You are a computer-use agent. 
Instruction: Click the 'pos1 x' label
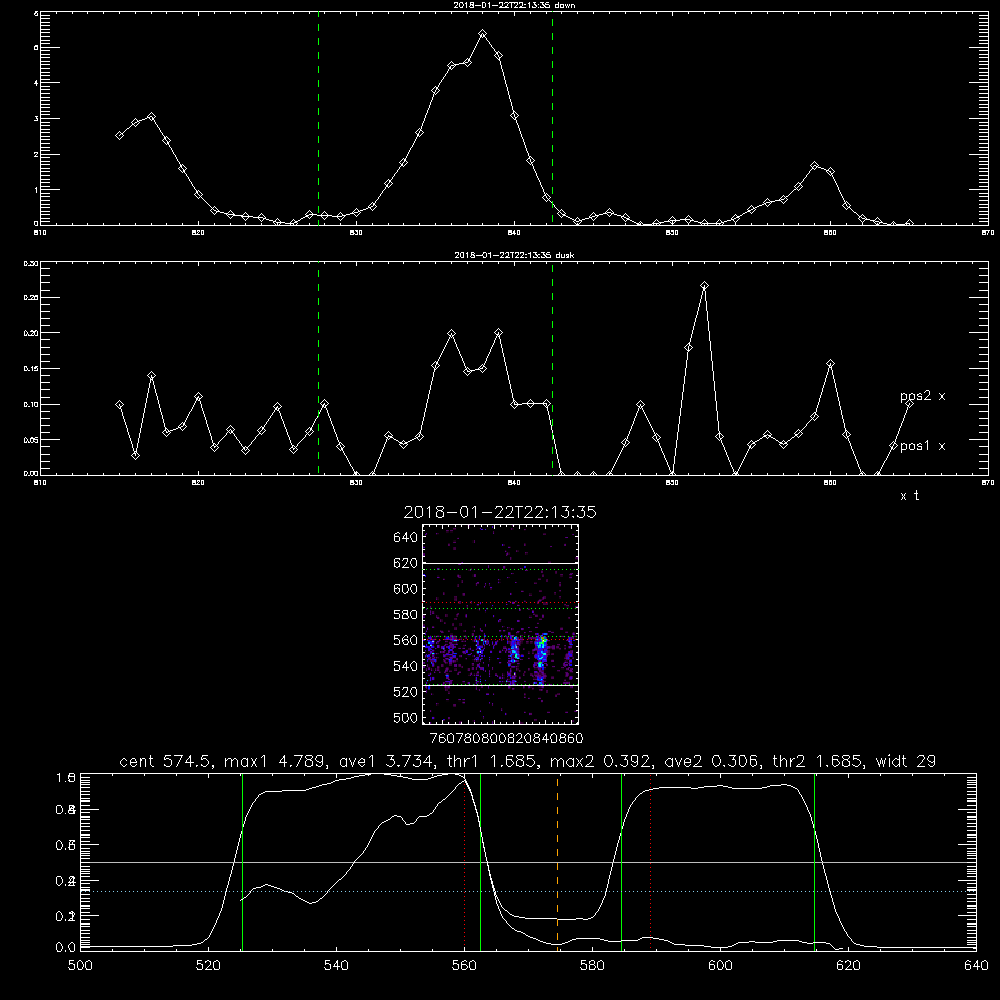(922, 446)
